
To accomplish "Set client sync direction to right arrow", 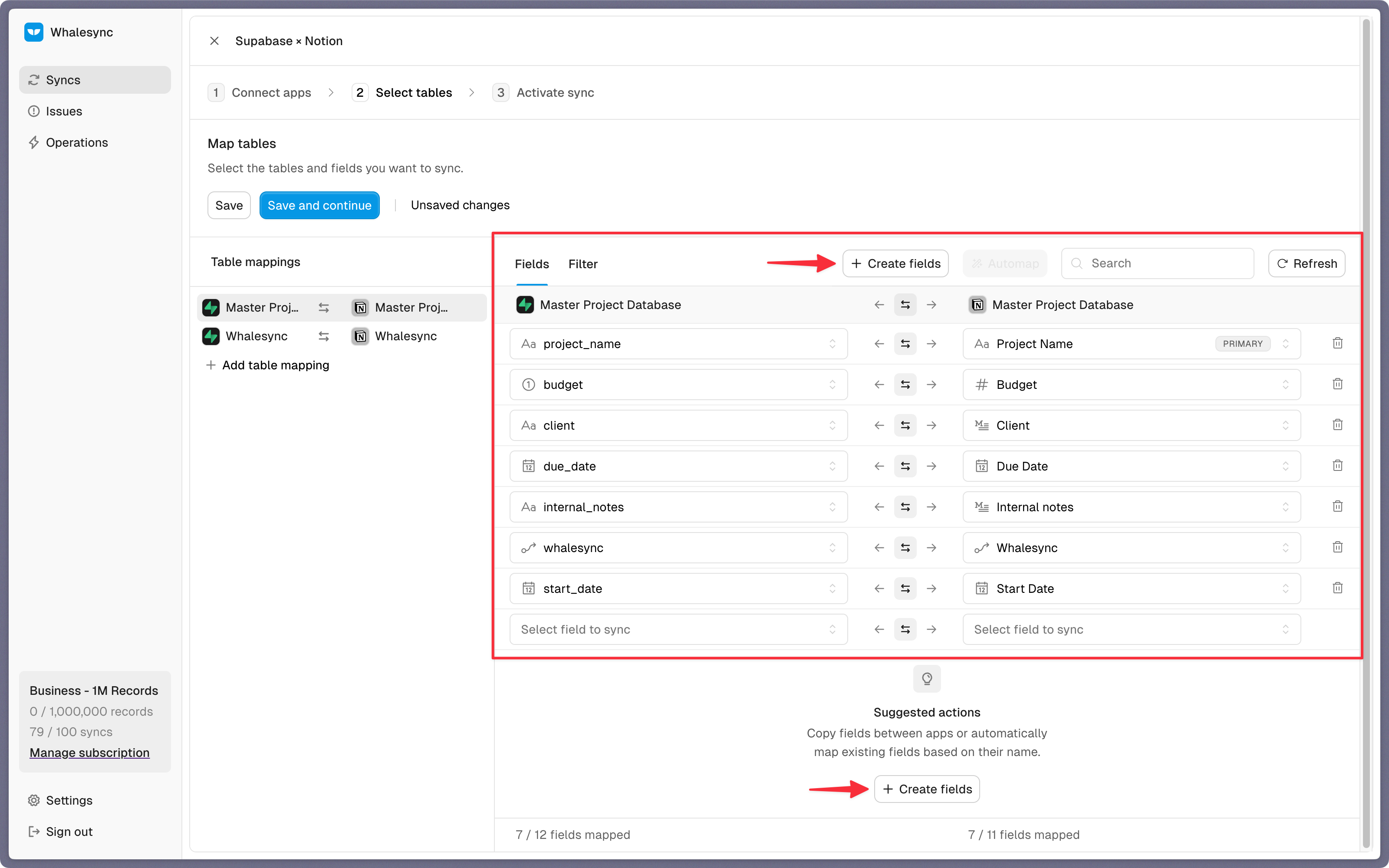I will (x=931, y=425).
